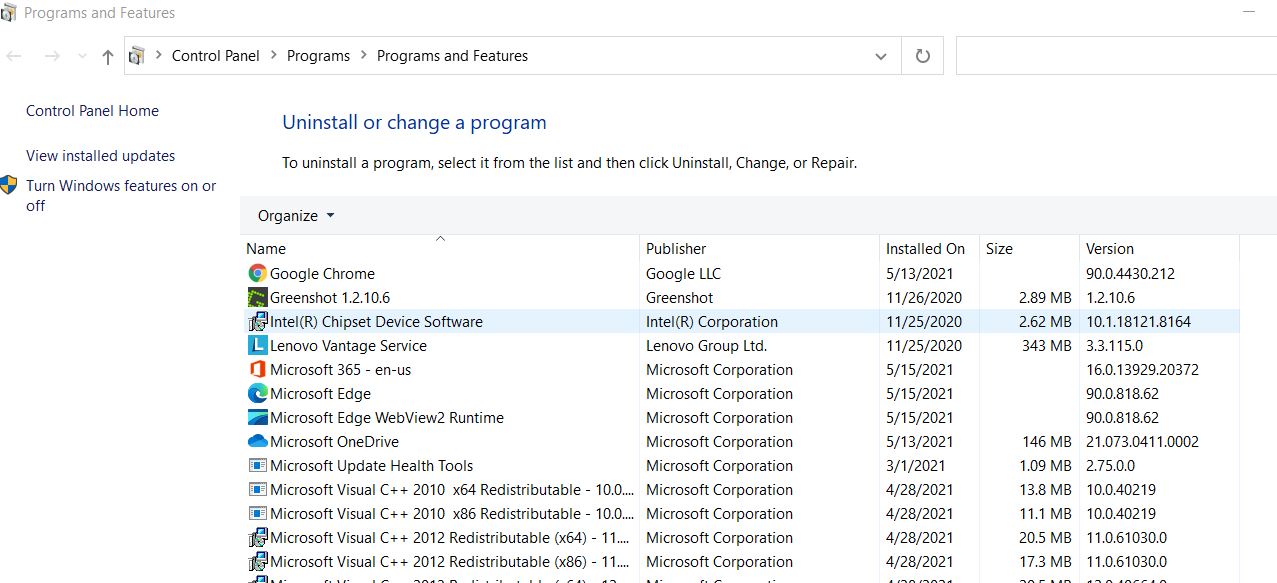Select the Lenovo Vantage Service row name
The height and width of the screenshot is (583, 1277).
point(348,345)
